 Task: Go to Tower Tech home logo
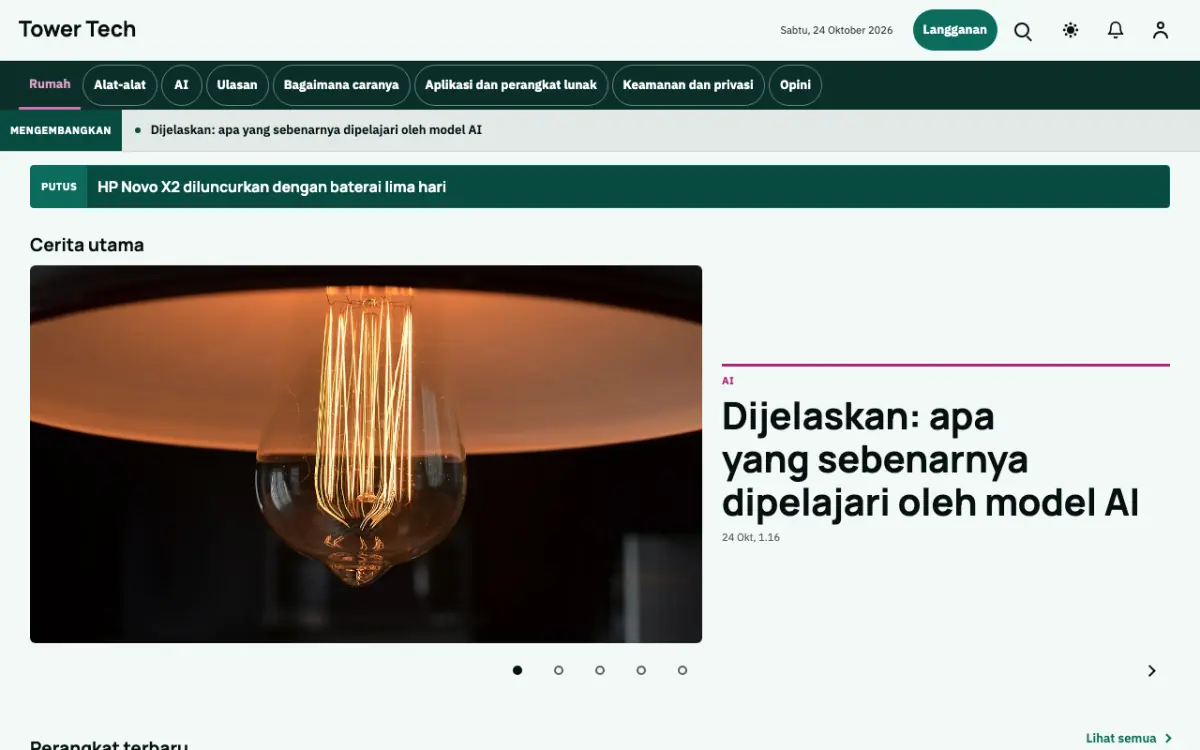point(77,29)
